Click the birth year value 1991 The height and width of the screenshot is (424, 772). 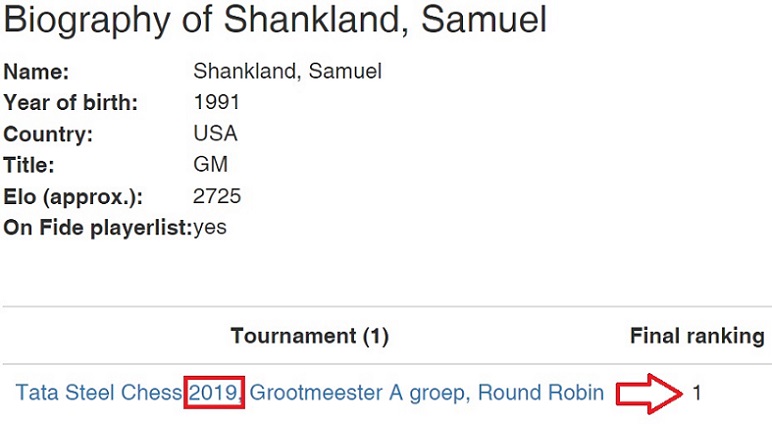pyautogui.click(x=217, y=103)
